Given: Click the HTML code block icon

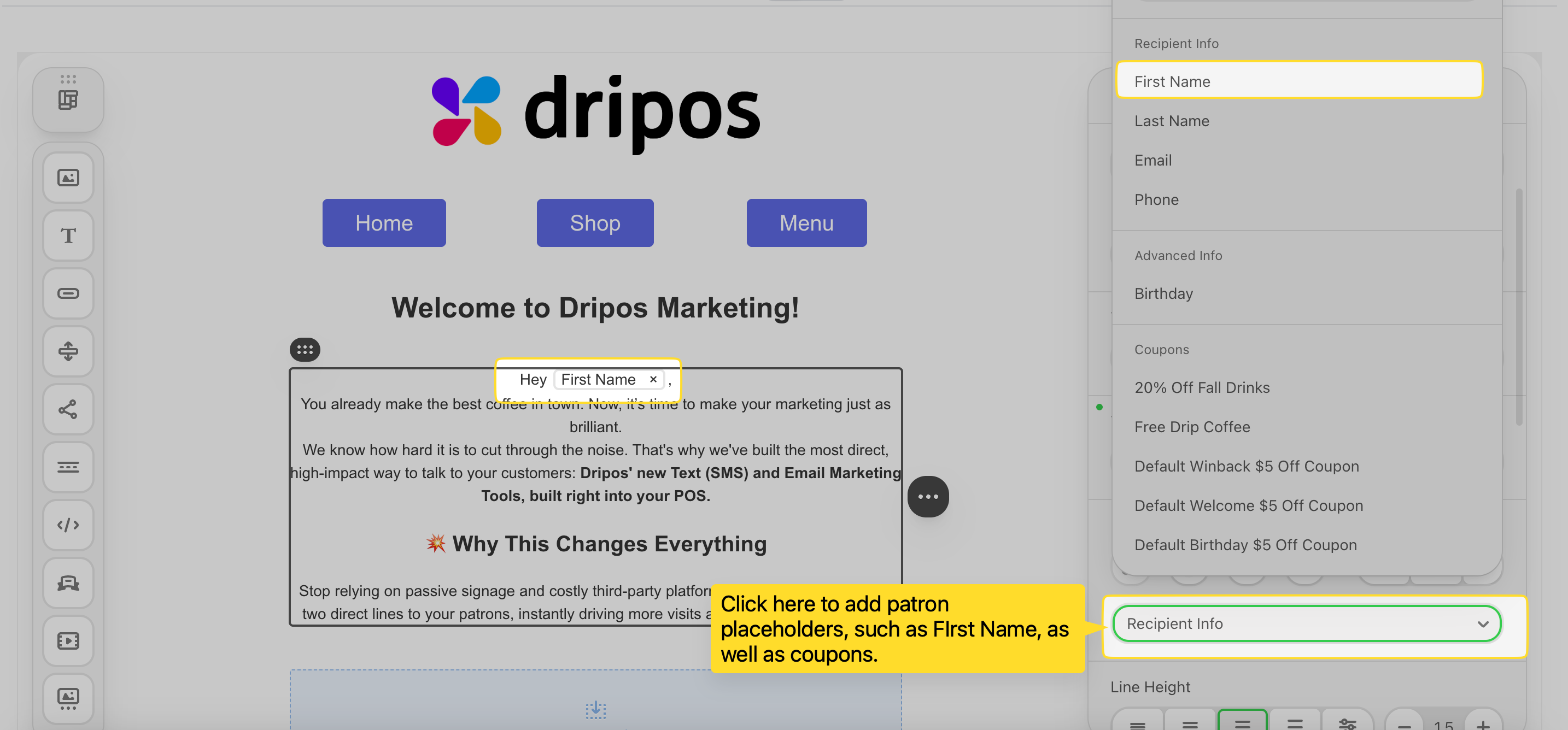Looking at the screenshot, I should [x=68, y=525].
